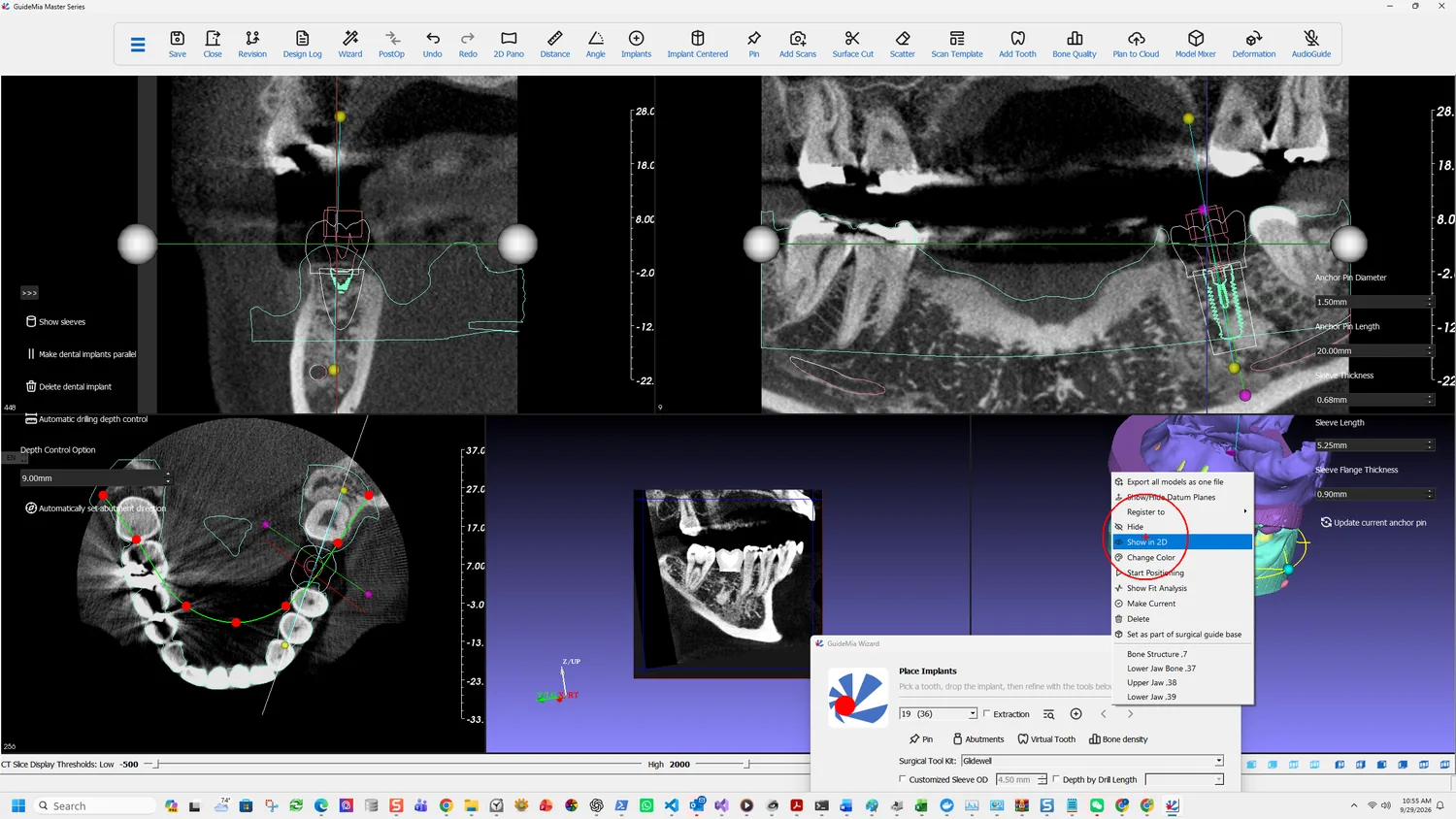The height and width of the screenshot is (819, 1456).
Task: Click the Add Scans icon
Action: click(798, 44)
